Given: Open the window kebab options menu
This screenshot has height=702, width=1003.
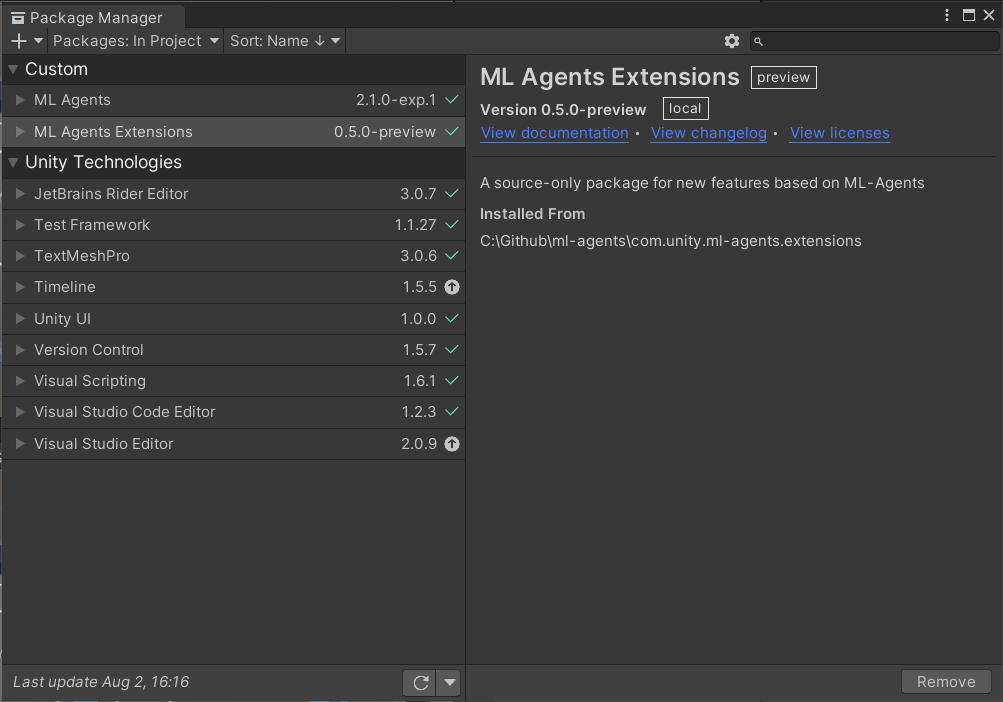Looking at the screenshot, I should (947, 15).
